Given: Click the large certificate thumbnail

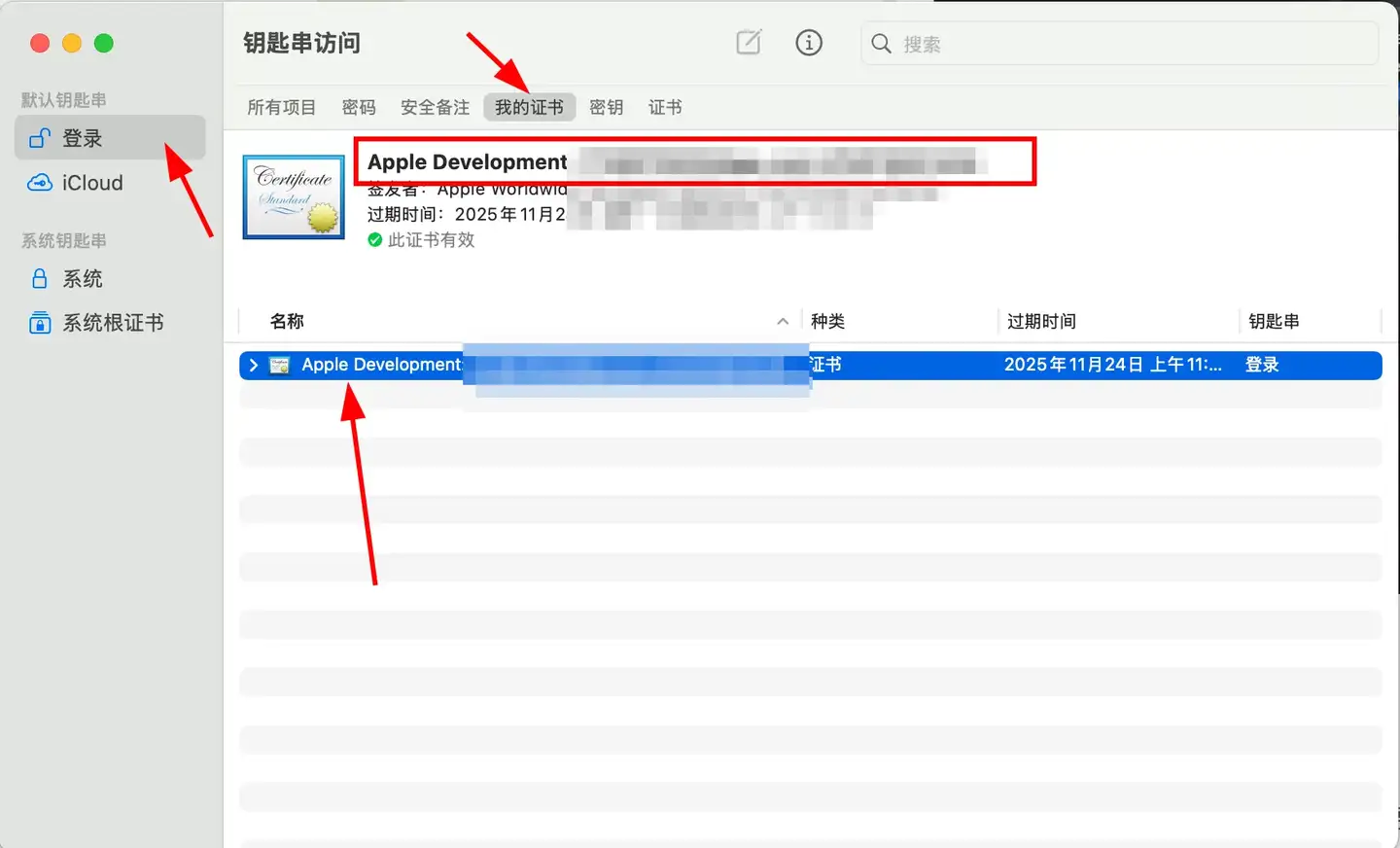Looking at the screenshot, I should [x=294, y=197].
